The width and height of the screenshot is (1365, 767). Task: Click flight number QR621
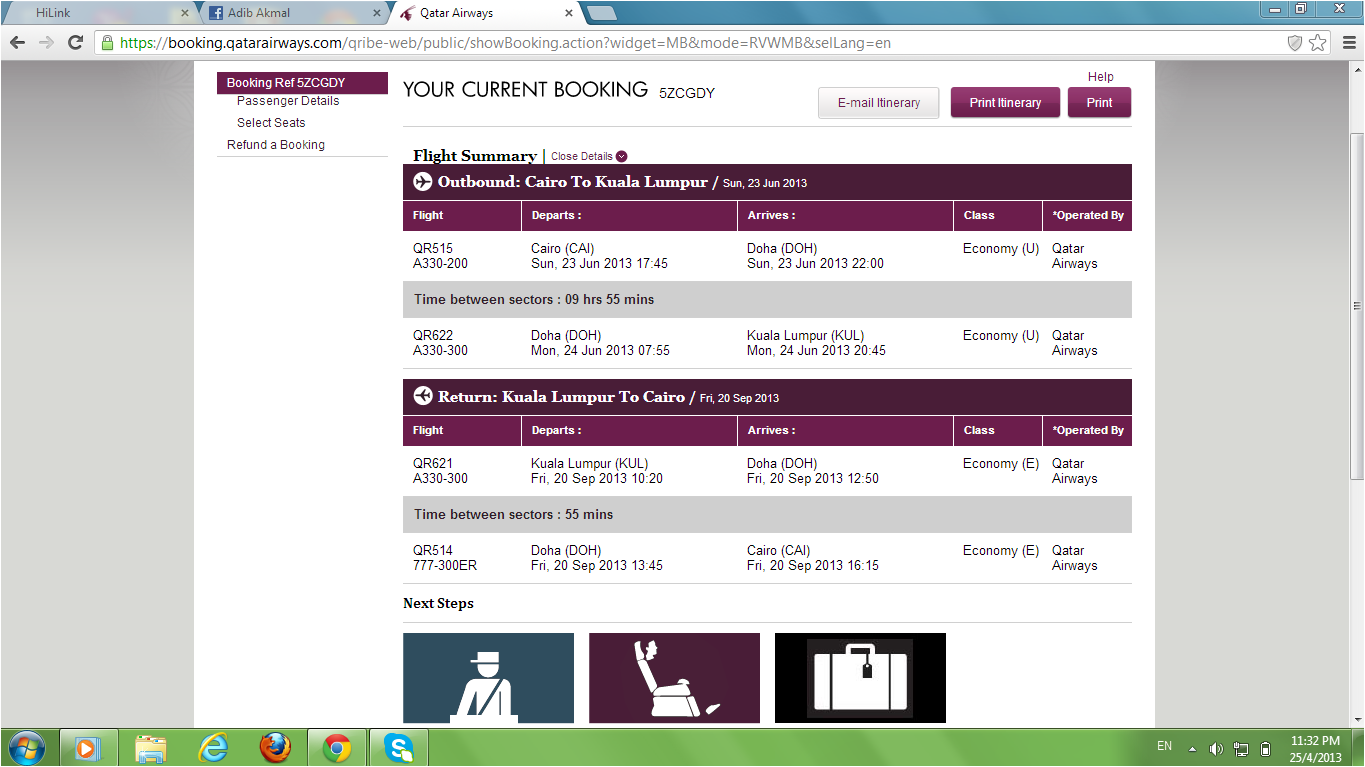coord(433,464)
